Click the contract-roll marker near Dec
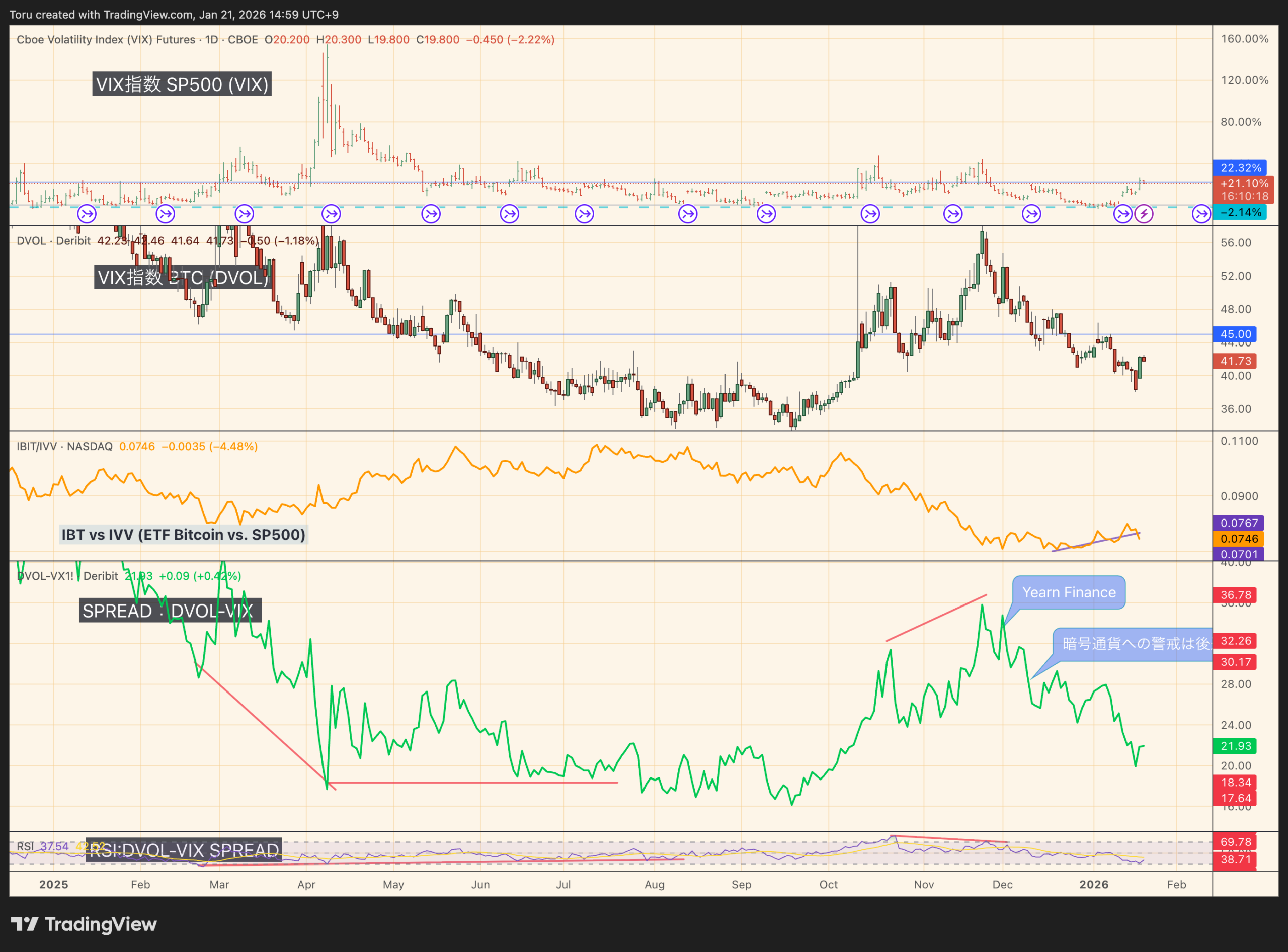The height and width of the screenshot is (952, 1288). point(1031,214)
